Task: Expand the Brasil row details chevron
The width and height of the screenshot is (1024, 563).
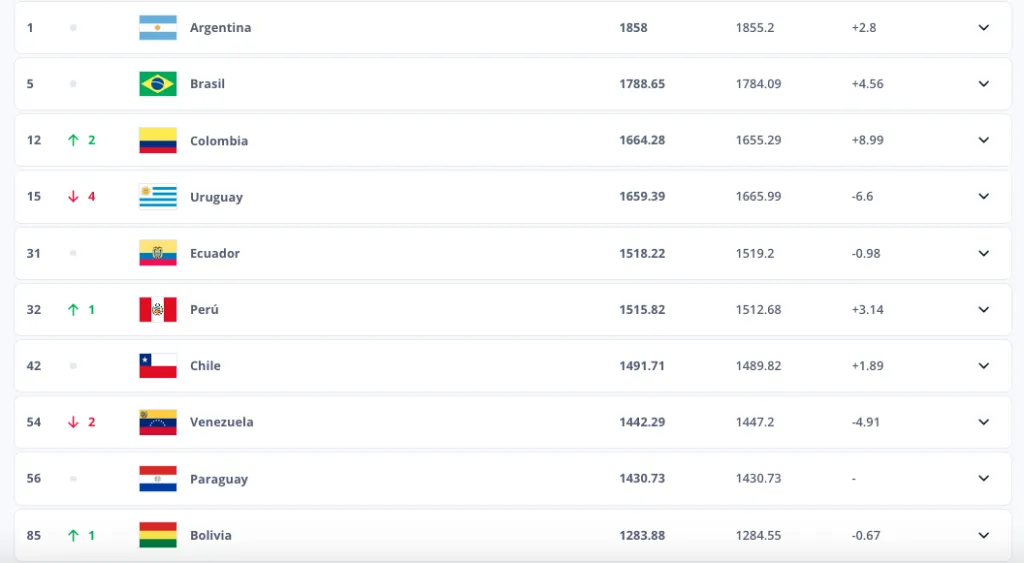Action: click(983, 84)
